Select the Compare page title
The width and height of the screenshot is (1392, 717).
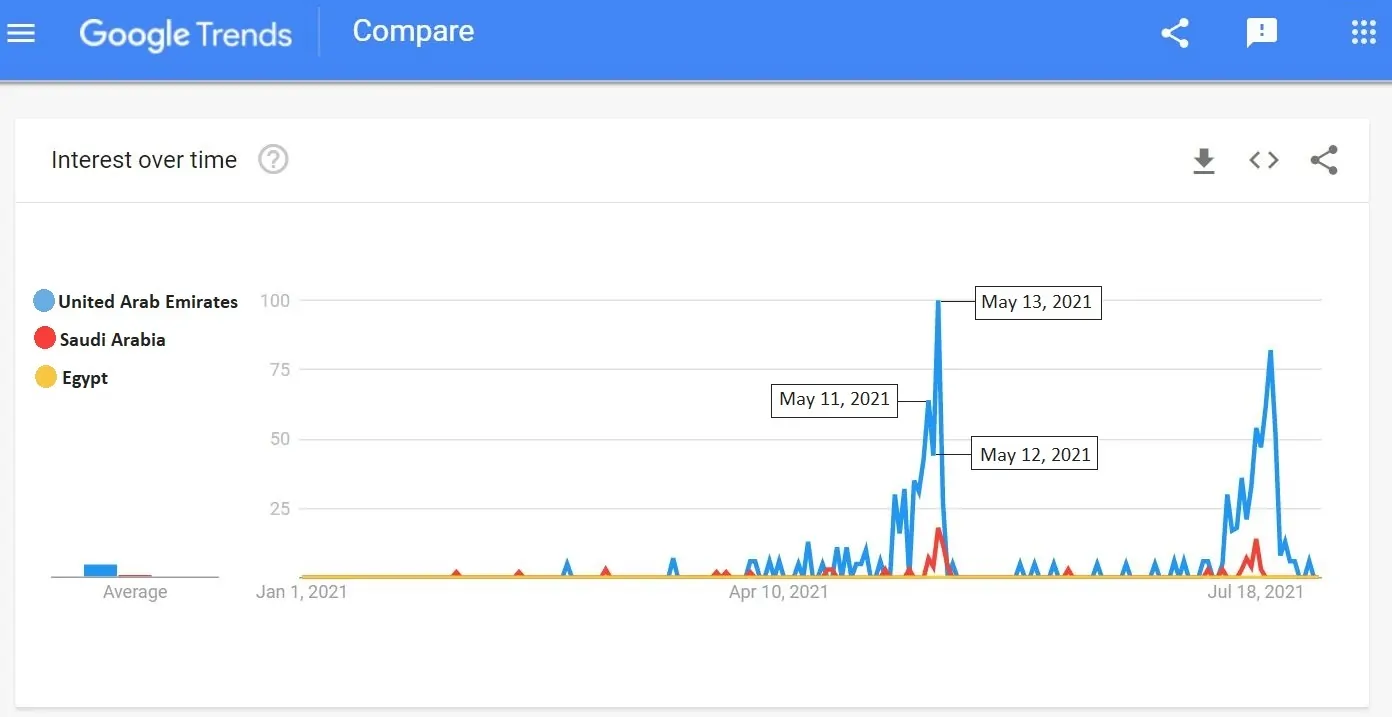(x=412, y=31)
